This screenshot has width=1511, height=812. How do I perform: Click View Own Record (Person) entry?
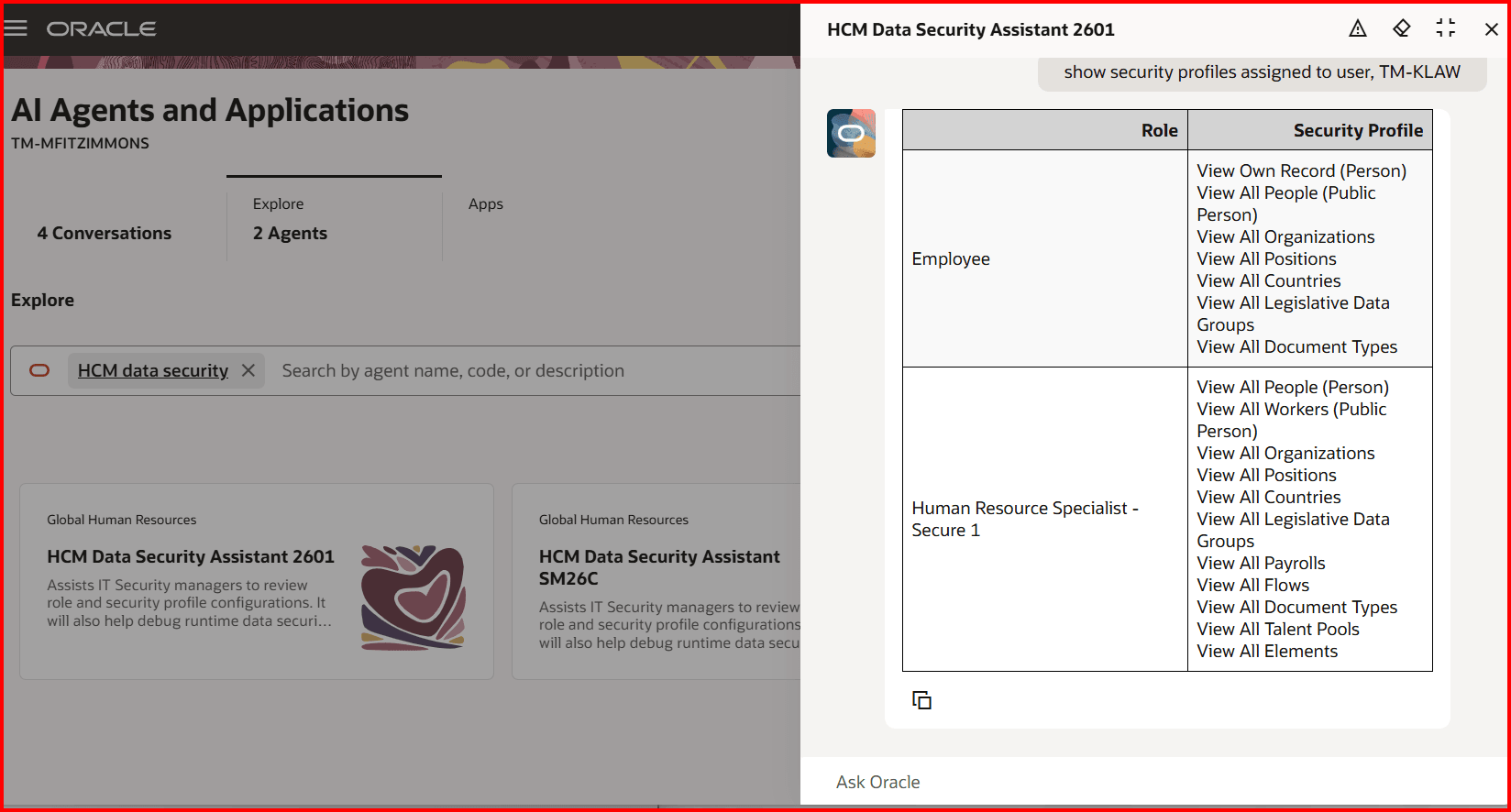(x=1301, y=170)
